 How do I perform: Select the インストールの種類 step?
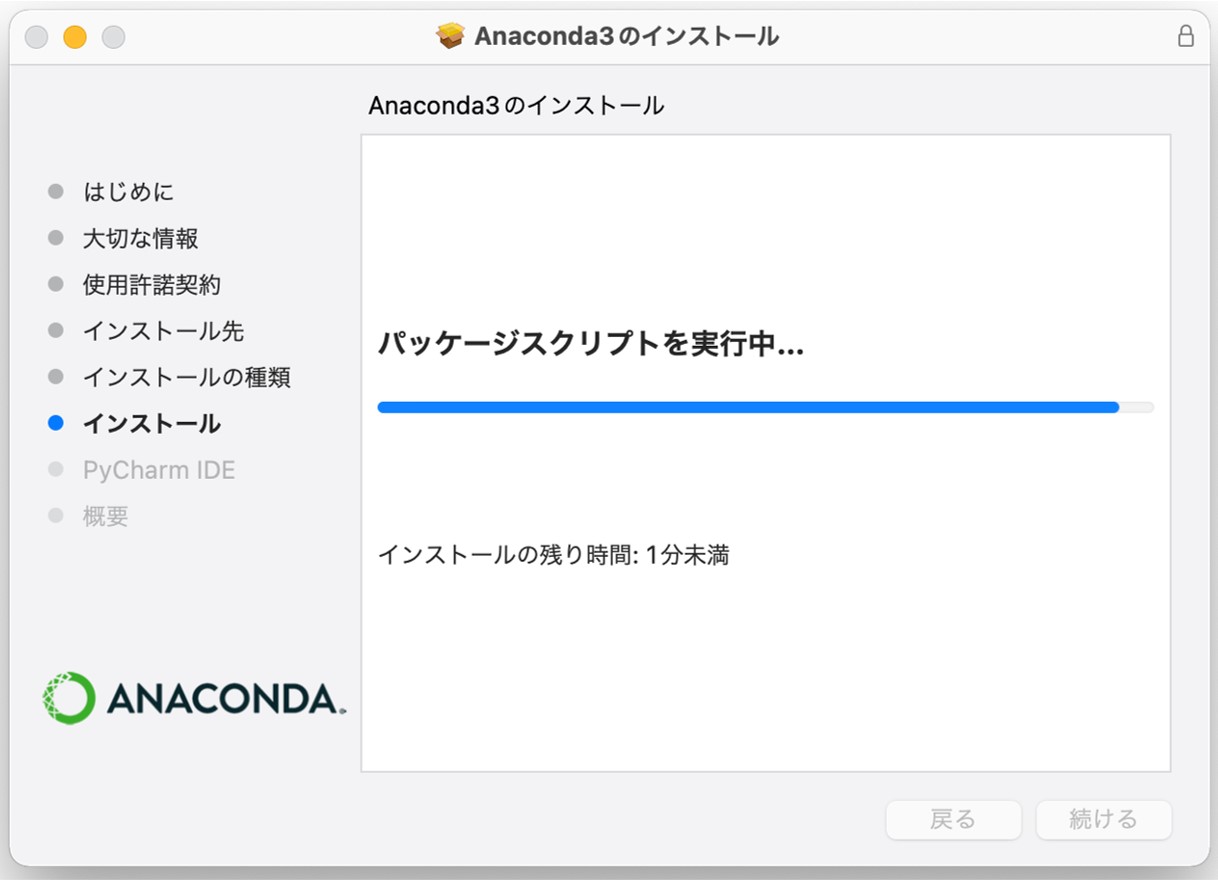[186, 377]
